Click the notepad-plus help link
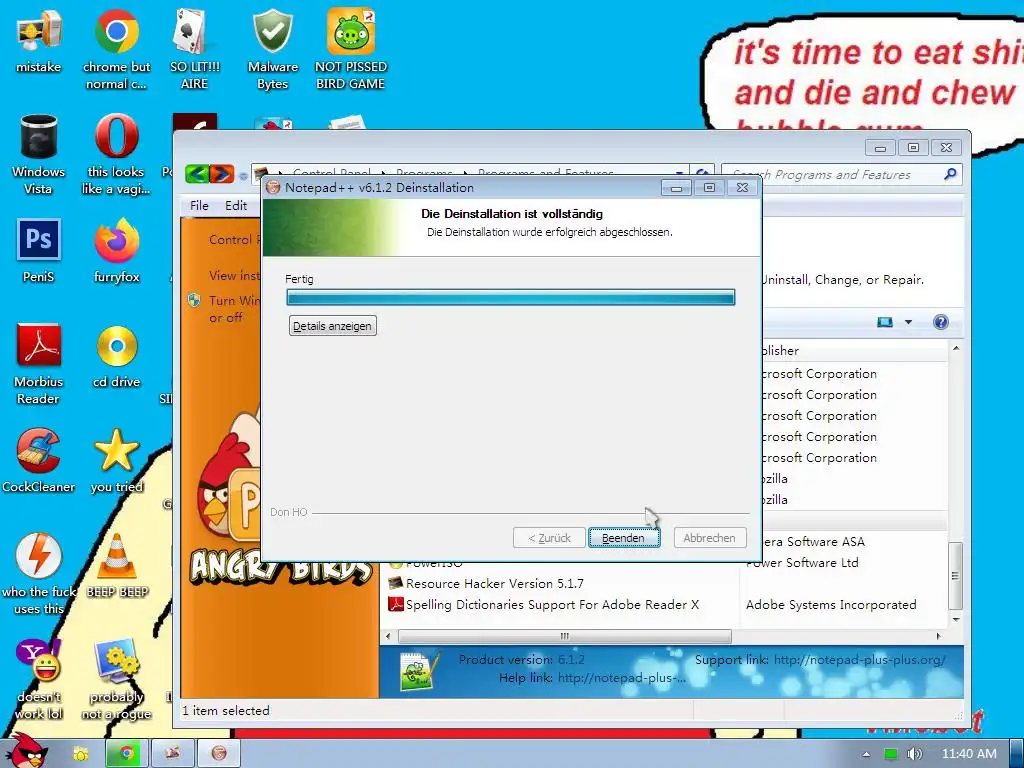 point(622,678)
